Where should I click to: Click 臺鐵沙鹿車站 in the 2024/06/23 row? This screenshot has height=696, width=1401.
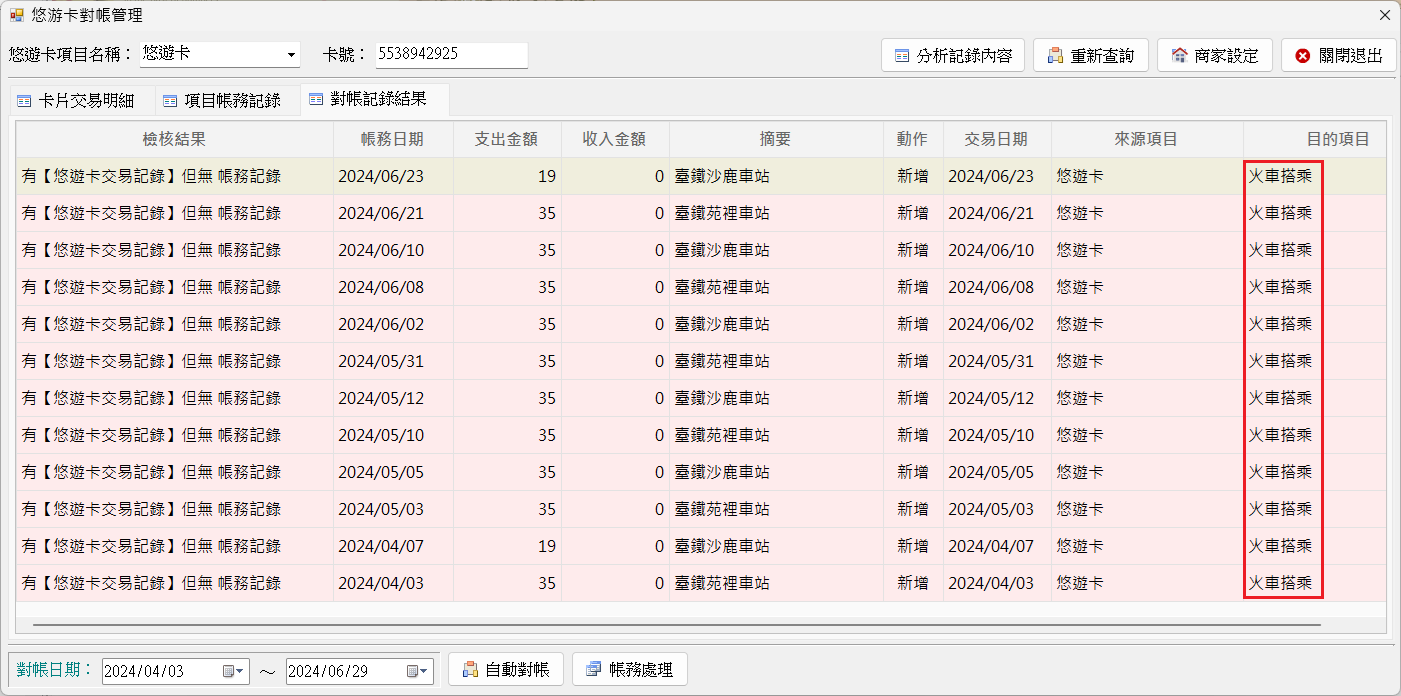pyautogui.click(x=722, y=176)
